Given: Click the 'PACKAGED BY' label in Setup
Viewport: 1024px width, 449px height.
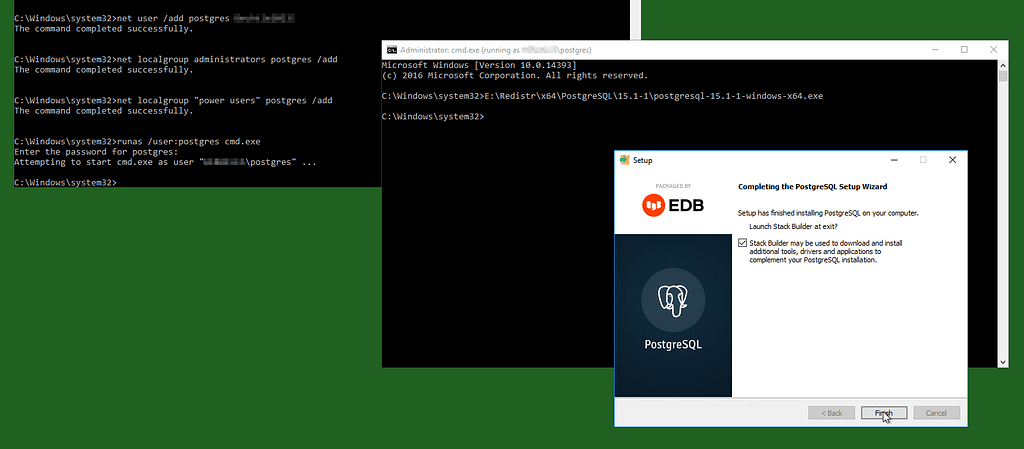Looking at the screenshot, I should coord(673,186).
